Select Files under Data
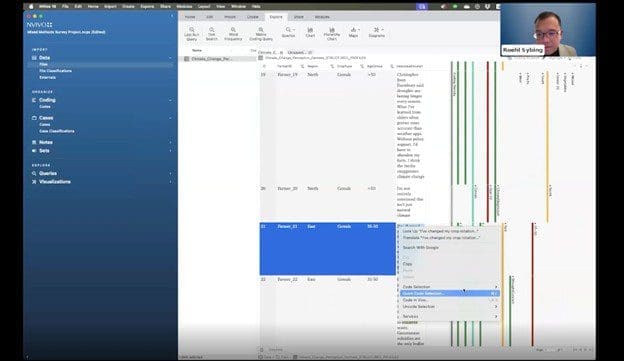624x361 pixels. (43, 64)
